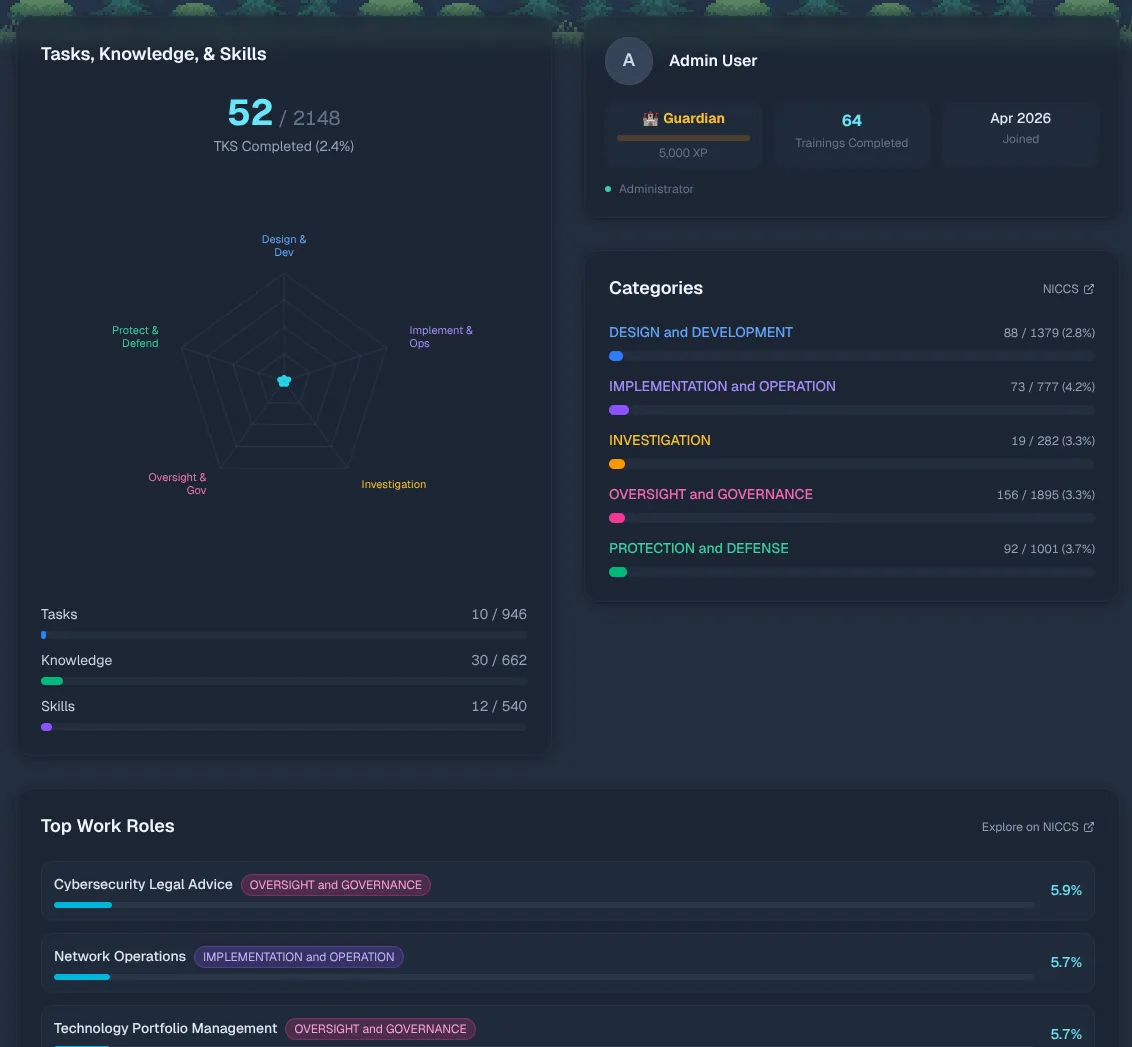The height and width of the screenshot is (1047, 1132).
Task: Click the pink dot under OVERSIGHT and GOVERNANCE
Action: point(617,518)
